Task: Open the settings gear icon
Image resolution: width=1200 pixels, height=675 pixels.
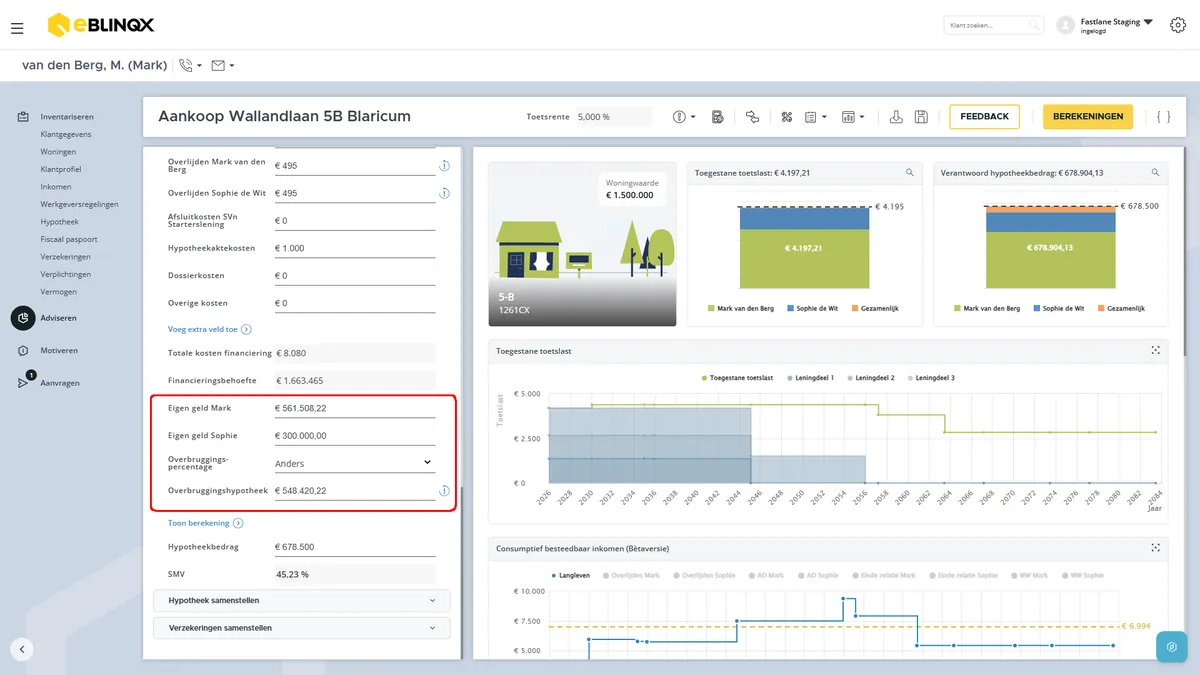Action: (1177, 25)
